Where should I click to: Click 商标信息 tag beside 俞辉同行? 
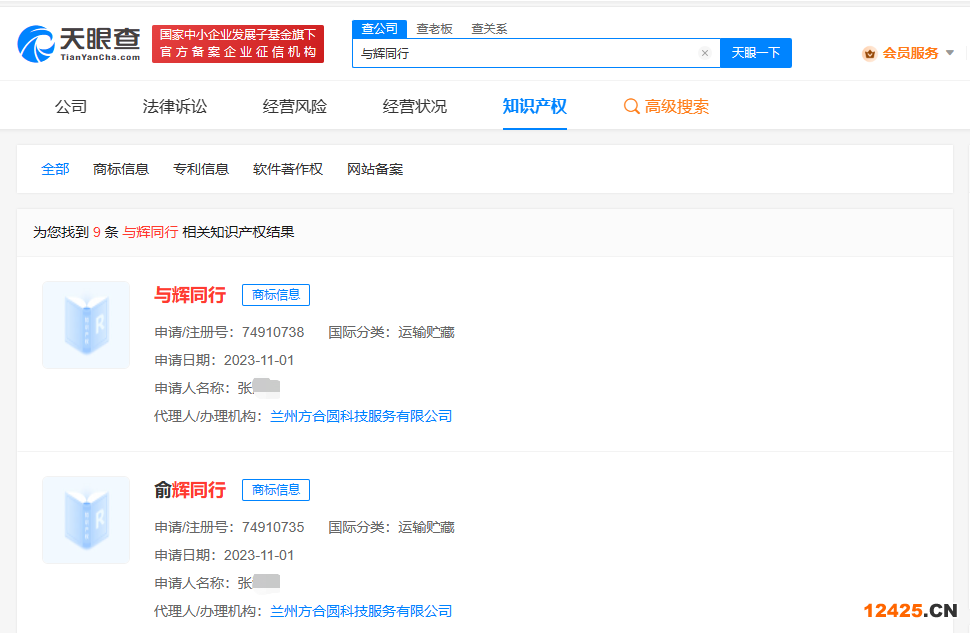point(276,490)
